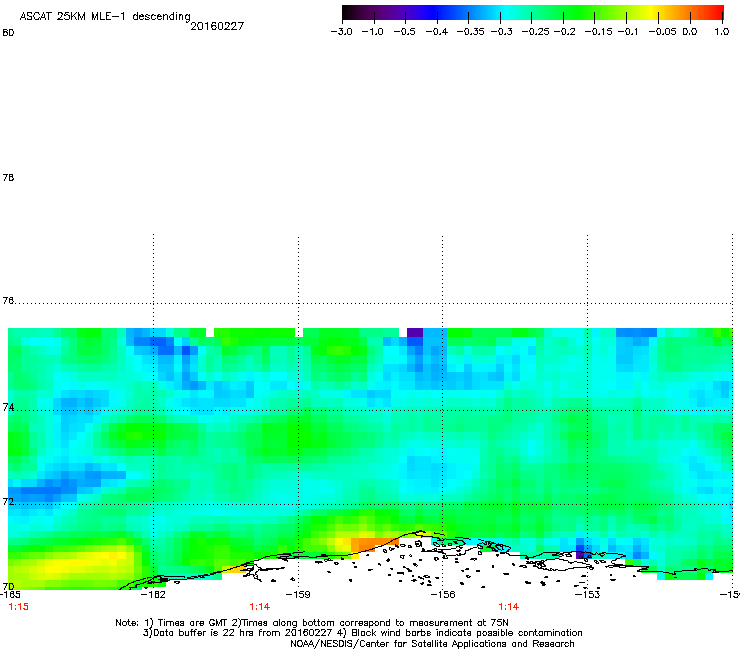Click the colorbar label 0.0
Viewport: 740px width, 650px height.
690,32
